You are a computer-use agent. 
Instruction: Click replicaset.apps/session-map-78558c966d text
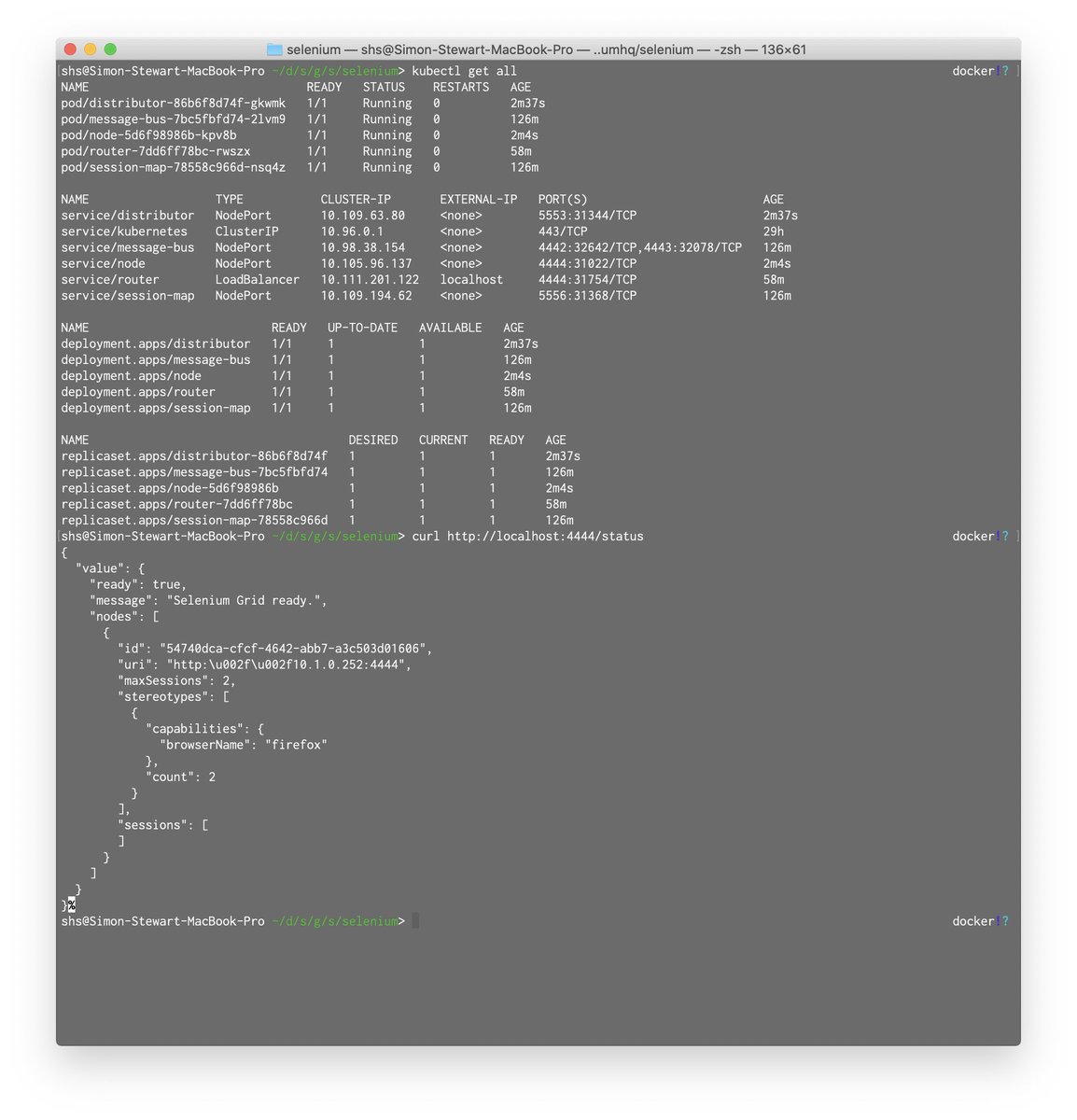pyautogui.click(x=194, y=521)
